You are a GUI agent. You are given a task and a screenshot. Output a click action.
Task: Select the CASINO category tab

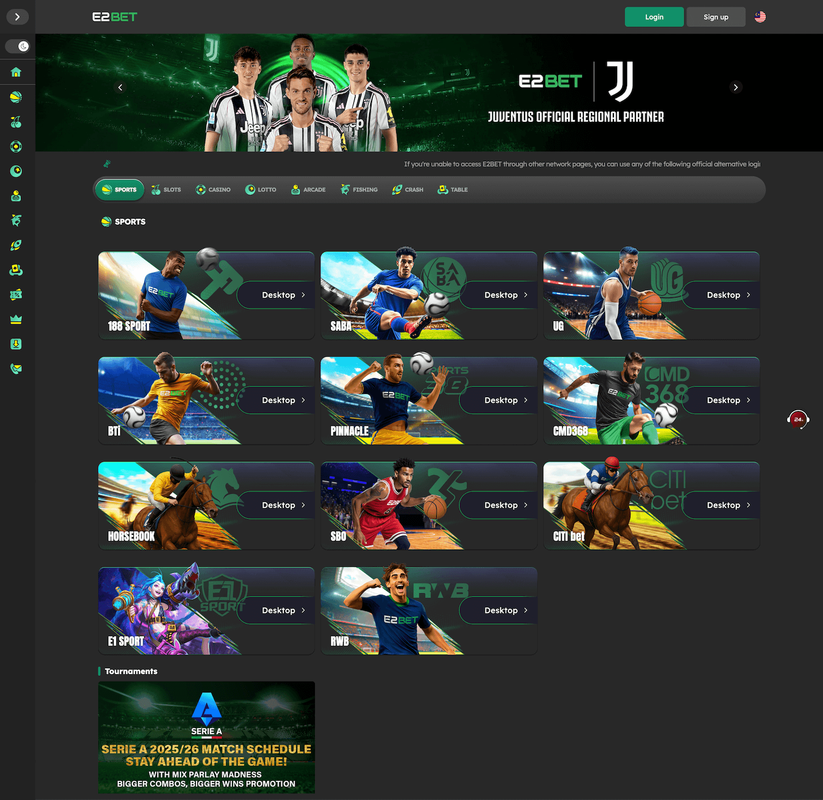coord(213,190)
